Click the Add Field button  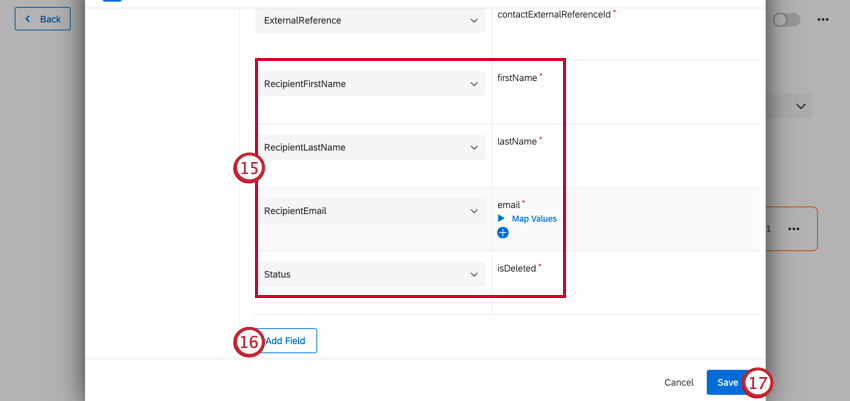coord(287,341)
